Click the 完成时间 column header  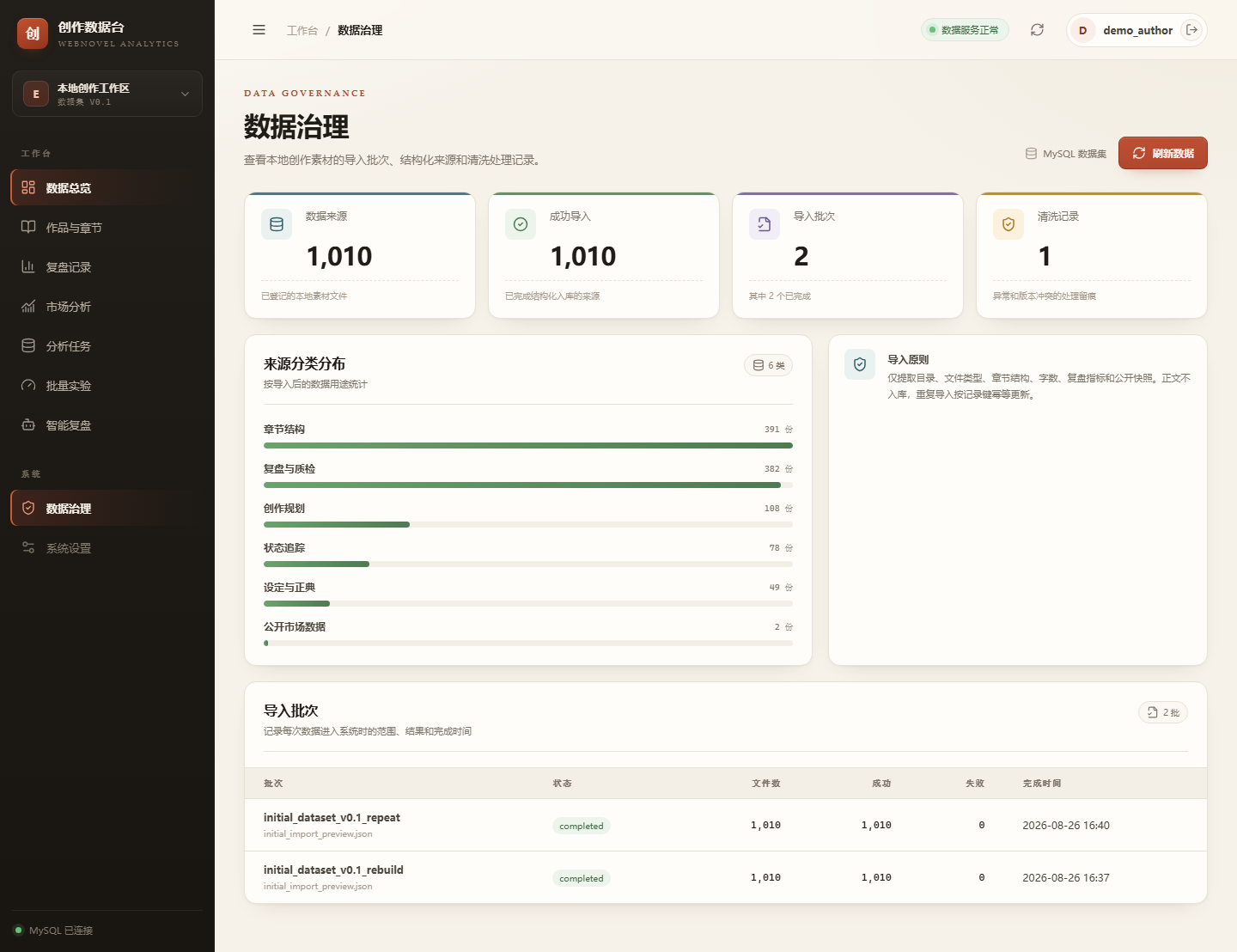tap(1042, 784)
